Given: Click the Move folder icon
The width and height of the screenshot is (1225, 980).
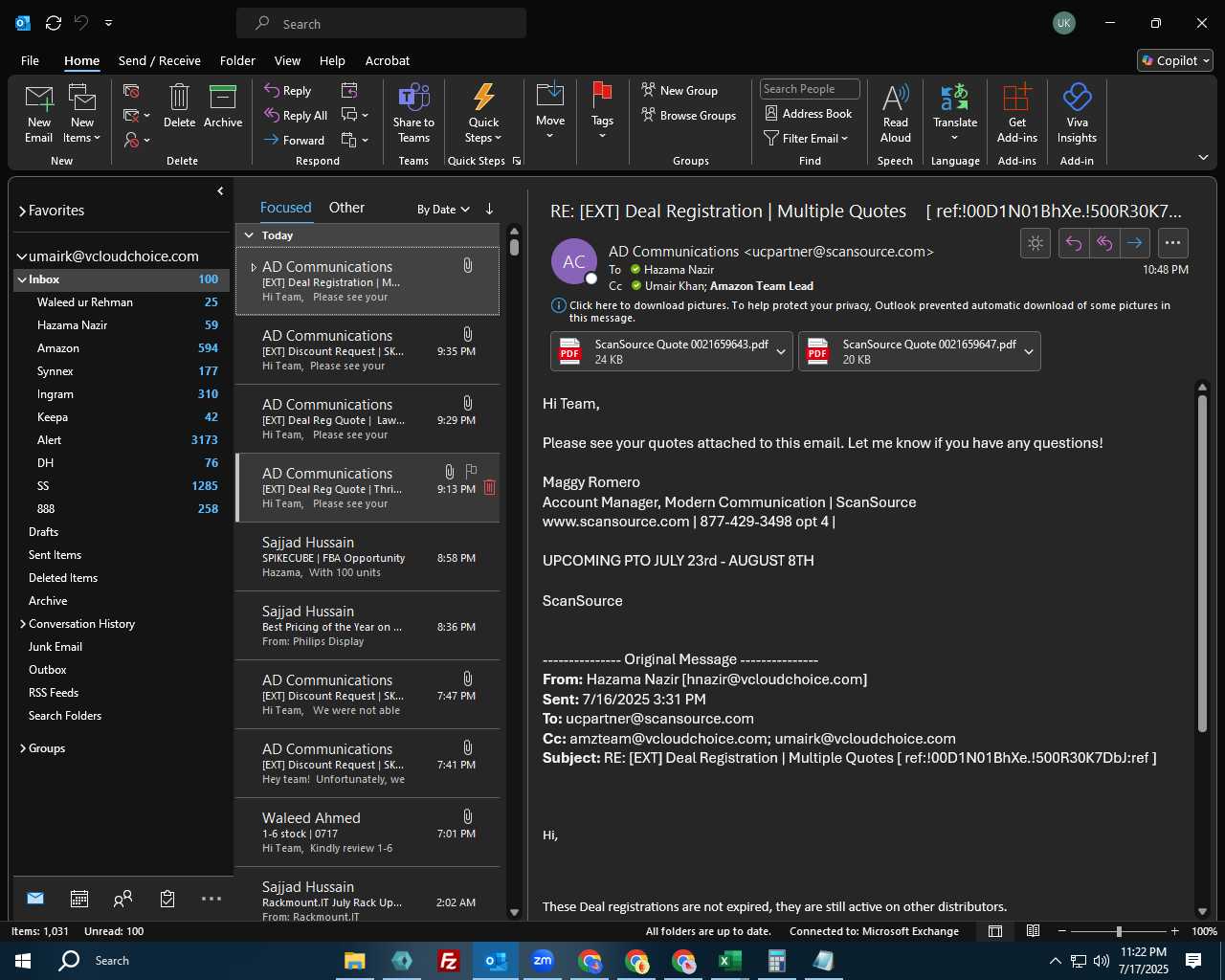Looking at the screenshot, I should tap(550, 95).
